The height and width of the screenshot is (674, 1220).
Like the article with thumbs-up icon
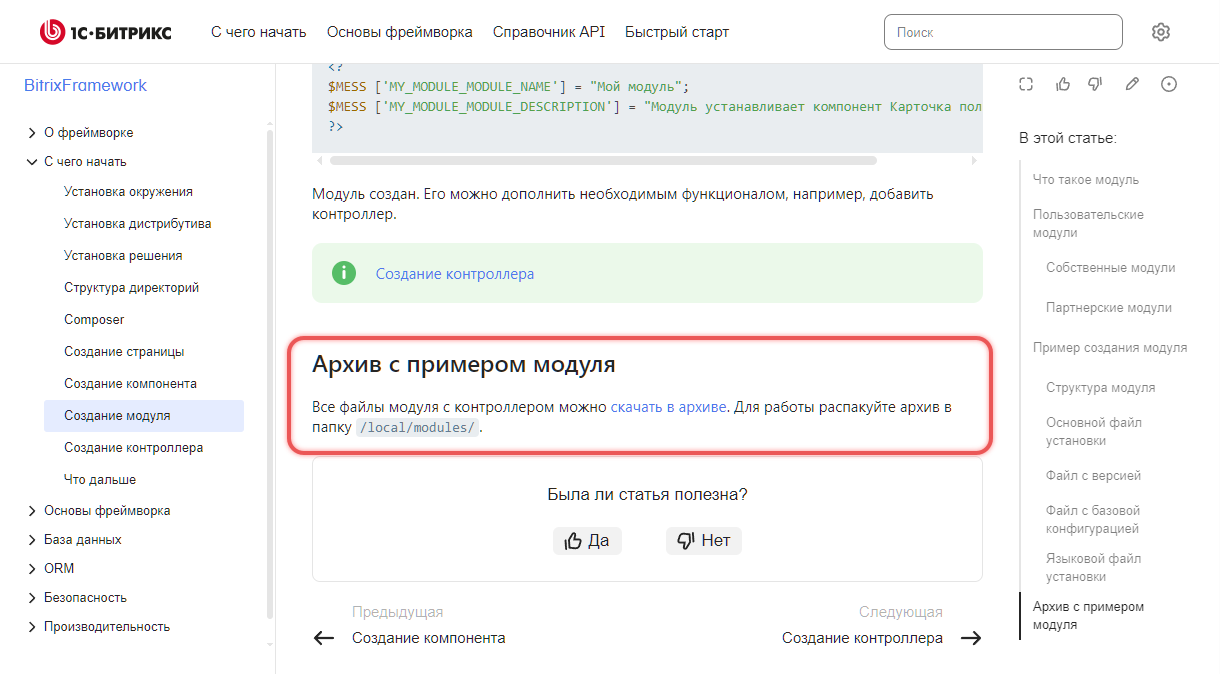(1062, 84)
